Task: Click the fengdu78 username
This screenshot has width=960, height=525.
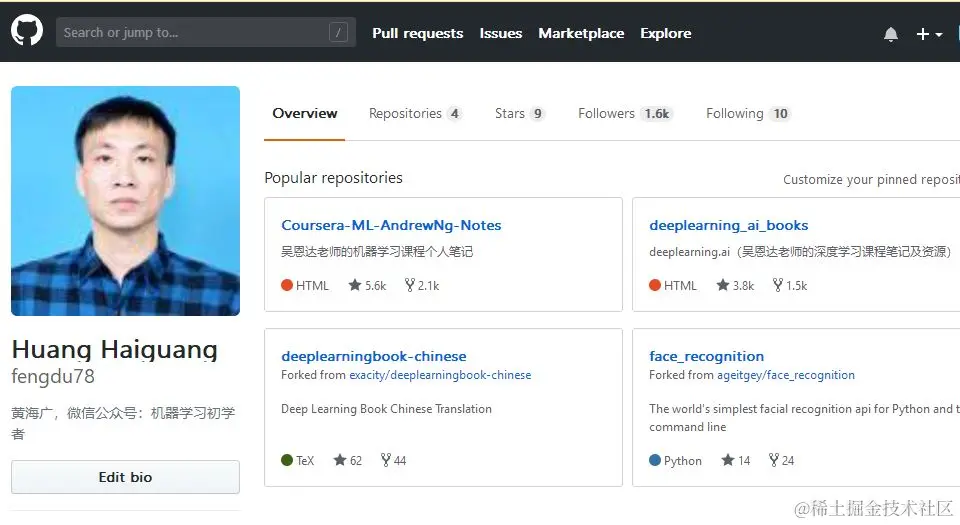Action: pos(53,376)
